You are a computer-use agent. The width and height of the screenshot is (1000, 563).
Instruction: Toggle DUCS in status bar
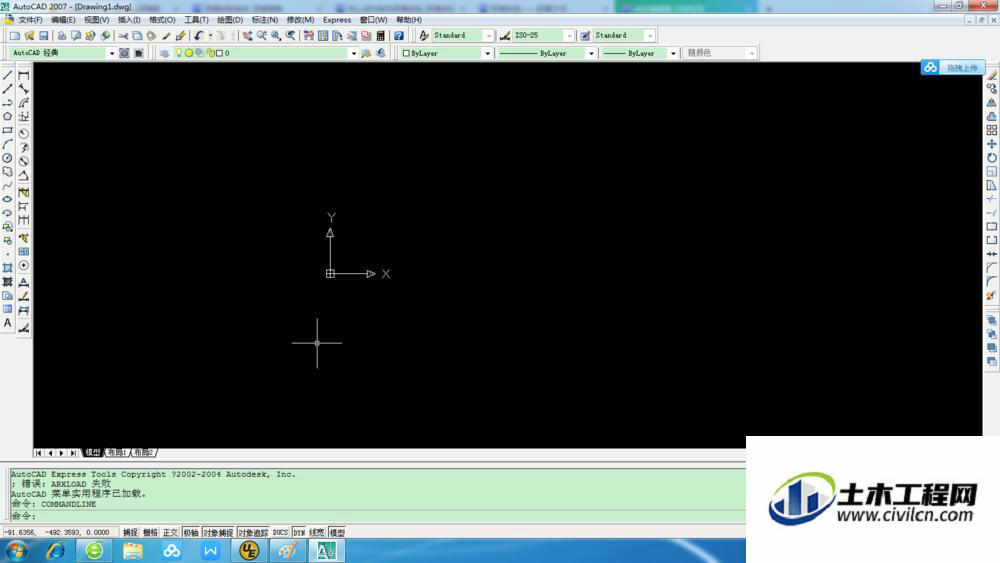281,532
